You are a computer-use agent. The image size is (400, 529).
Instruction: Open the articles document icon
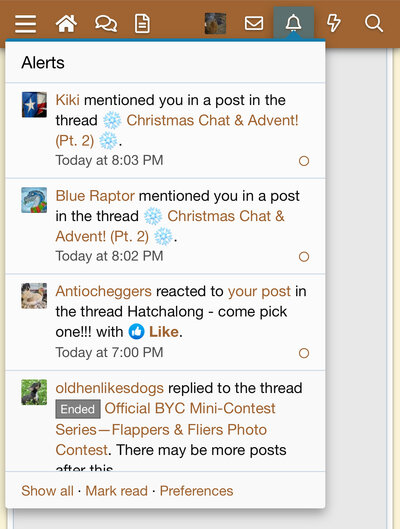142,23
